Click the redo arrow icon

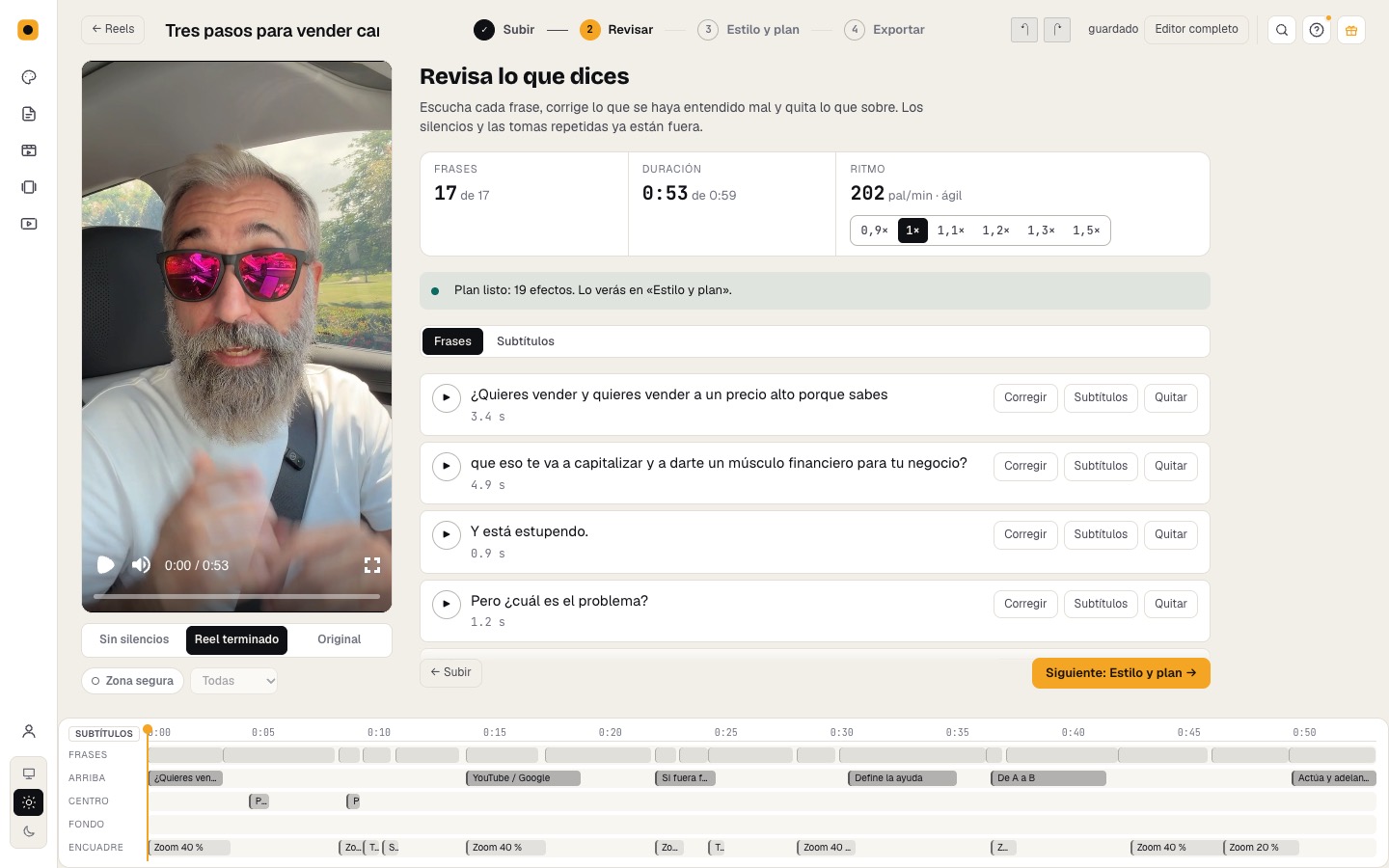point(1057,30)
